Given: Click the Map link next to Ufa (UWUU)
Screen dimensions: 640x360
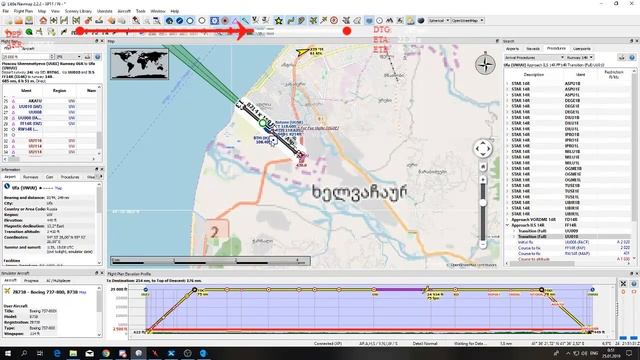Looking at the screenshot, I should pyautogui.click(x=58, y=188).
